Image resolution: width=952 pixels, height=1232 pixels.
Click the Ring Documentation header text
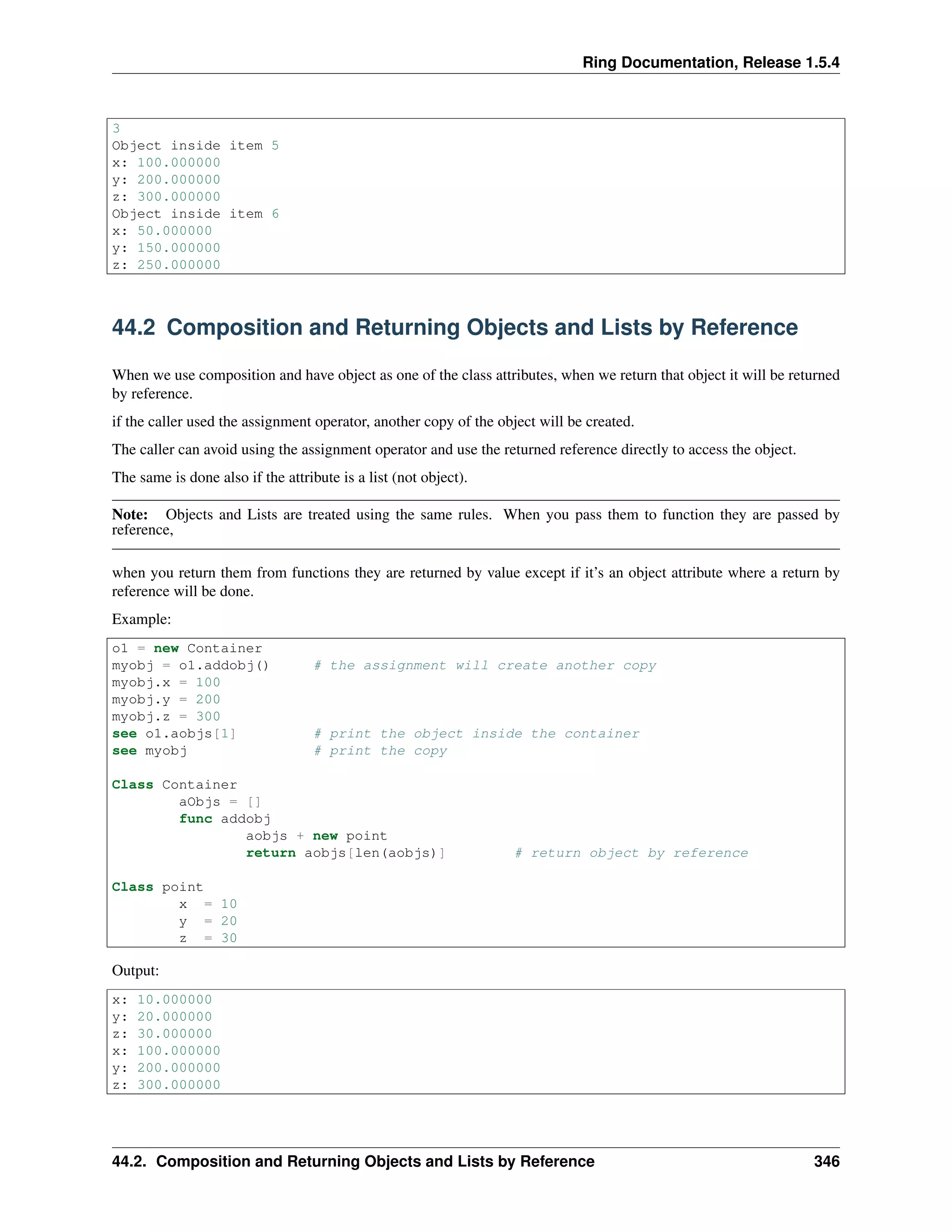[x=711, y=62]
